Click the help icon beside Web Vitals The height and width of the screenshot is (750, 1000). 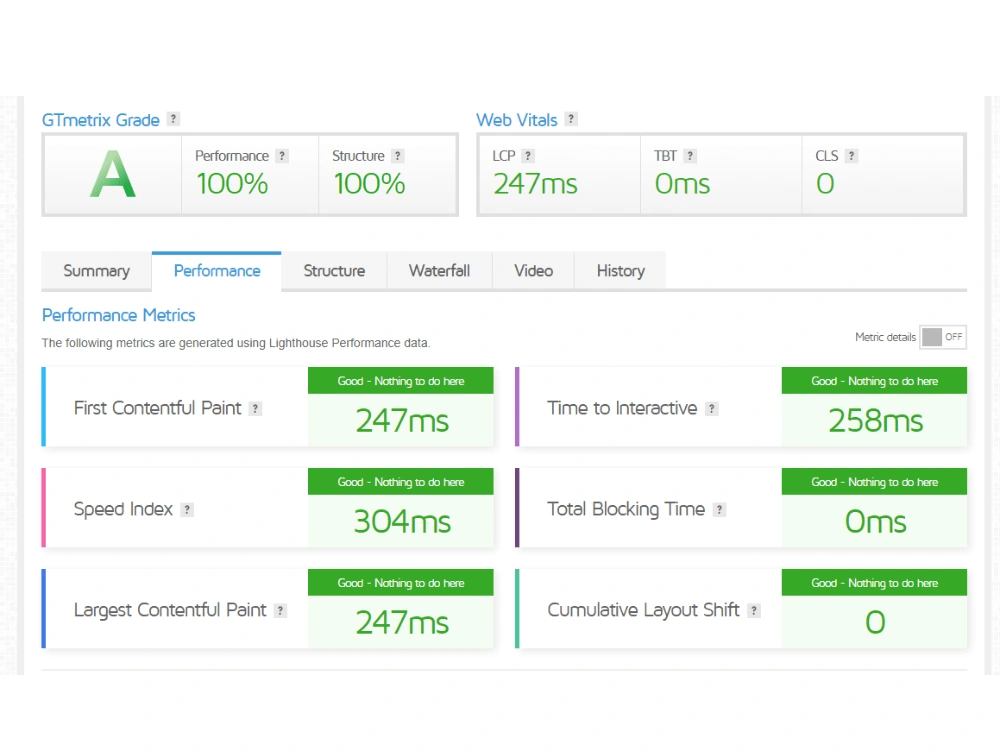tap(571, 119)
